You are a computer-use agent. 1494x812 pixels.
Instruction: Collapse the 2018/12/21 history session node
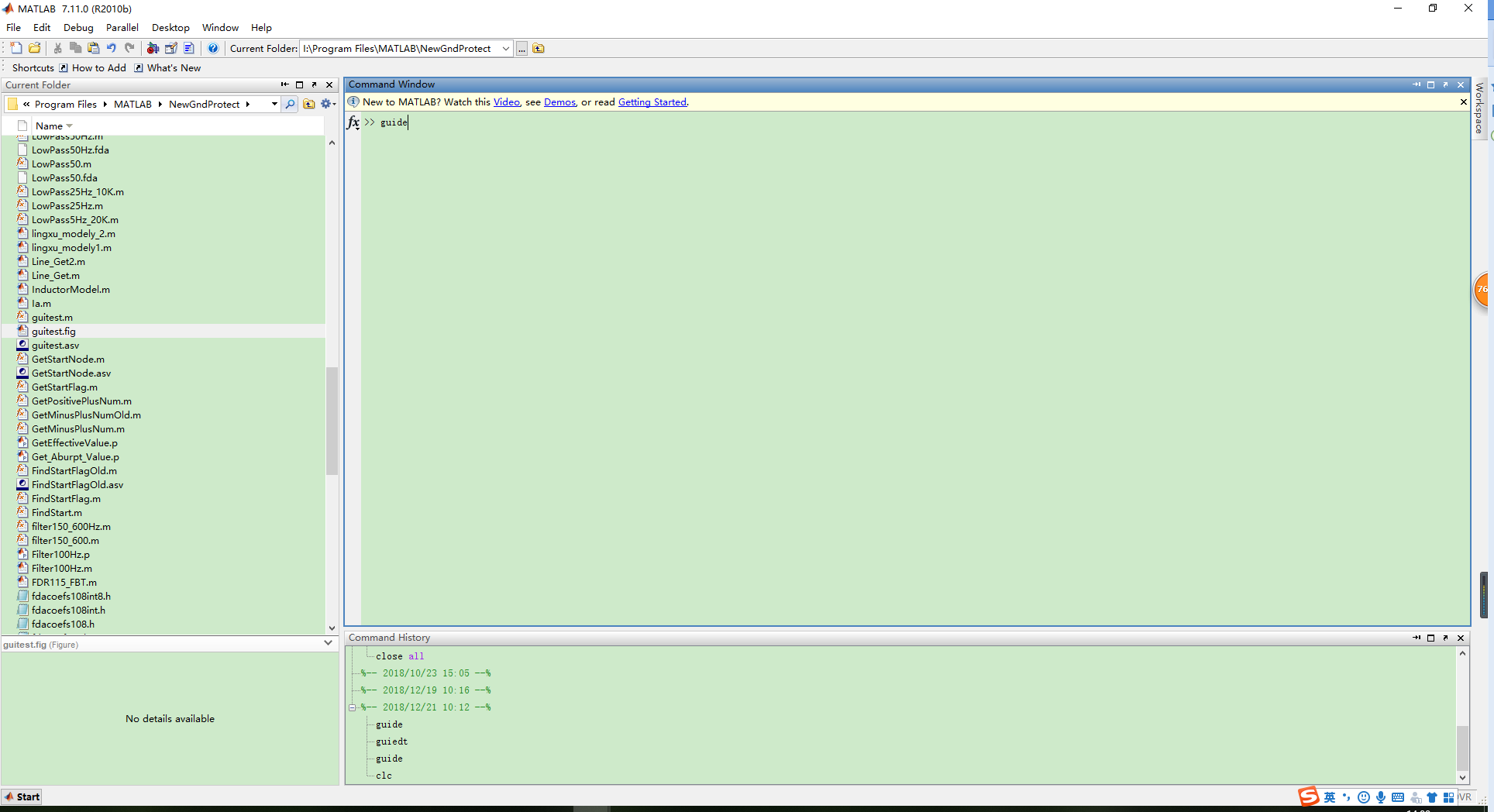tap(352, 707)
